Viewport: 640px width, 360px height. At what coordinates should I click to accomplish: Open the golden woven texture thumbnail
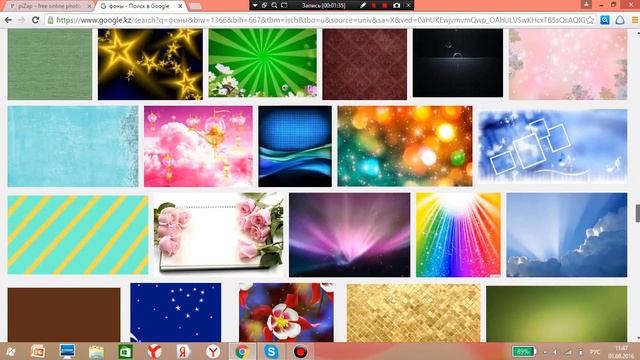pos(413,313)
